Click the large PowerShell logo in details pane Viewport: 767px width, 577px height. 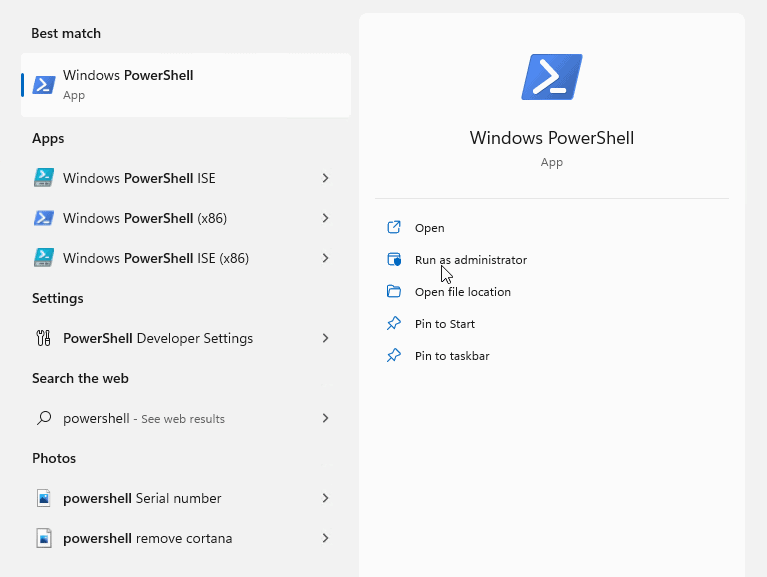(552, 77)
